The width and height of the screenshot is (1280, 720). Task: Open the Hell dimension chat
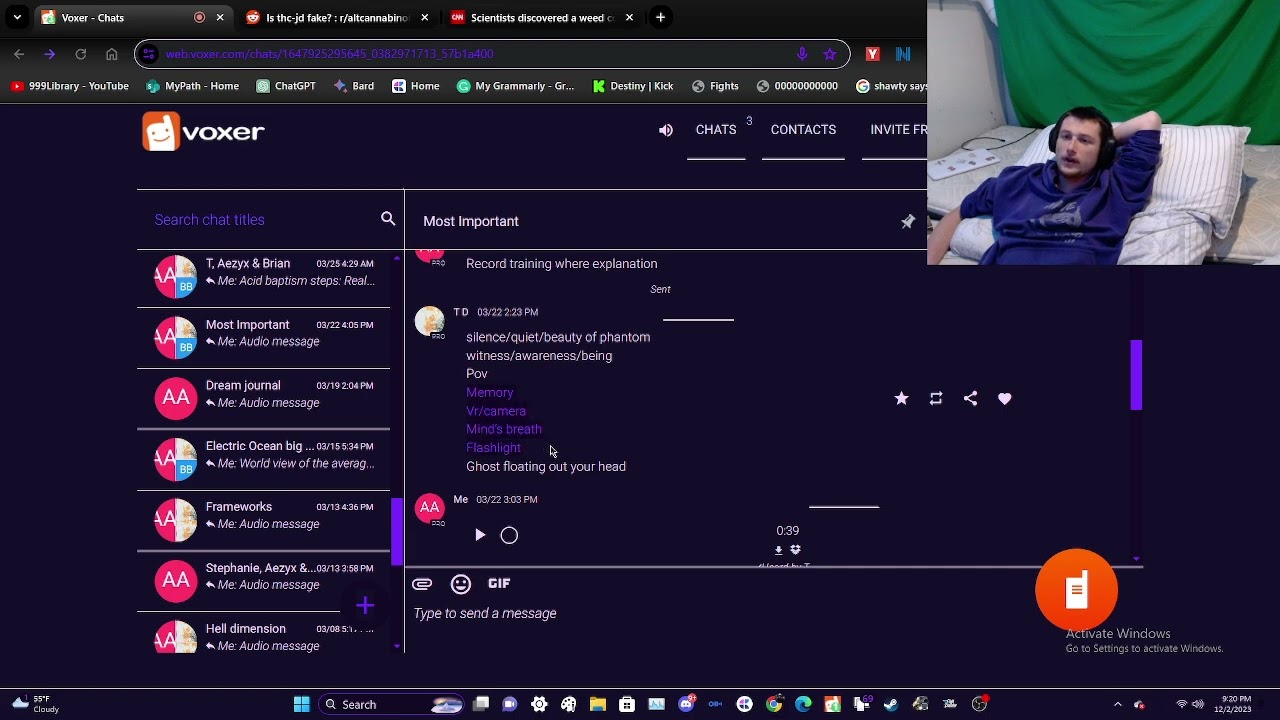(264, 635)
